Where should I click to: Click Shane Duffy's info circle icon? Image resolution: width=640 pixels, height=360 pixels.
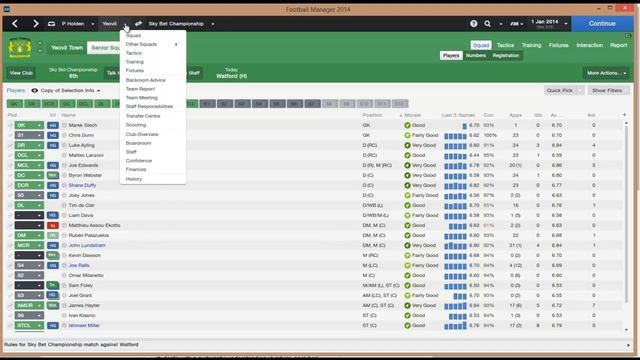click(x=64, y=185)
